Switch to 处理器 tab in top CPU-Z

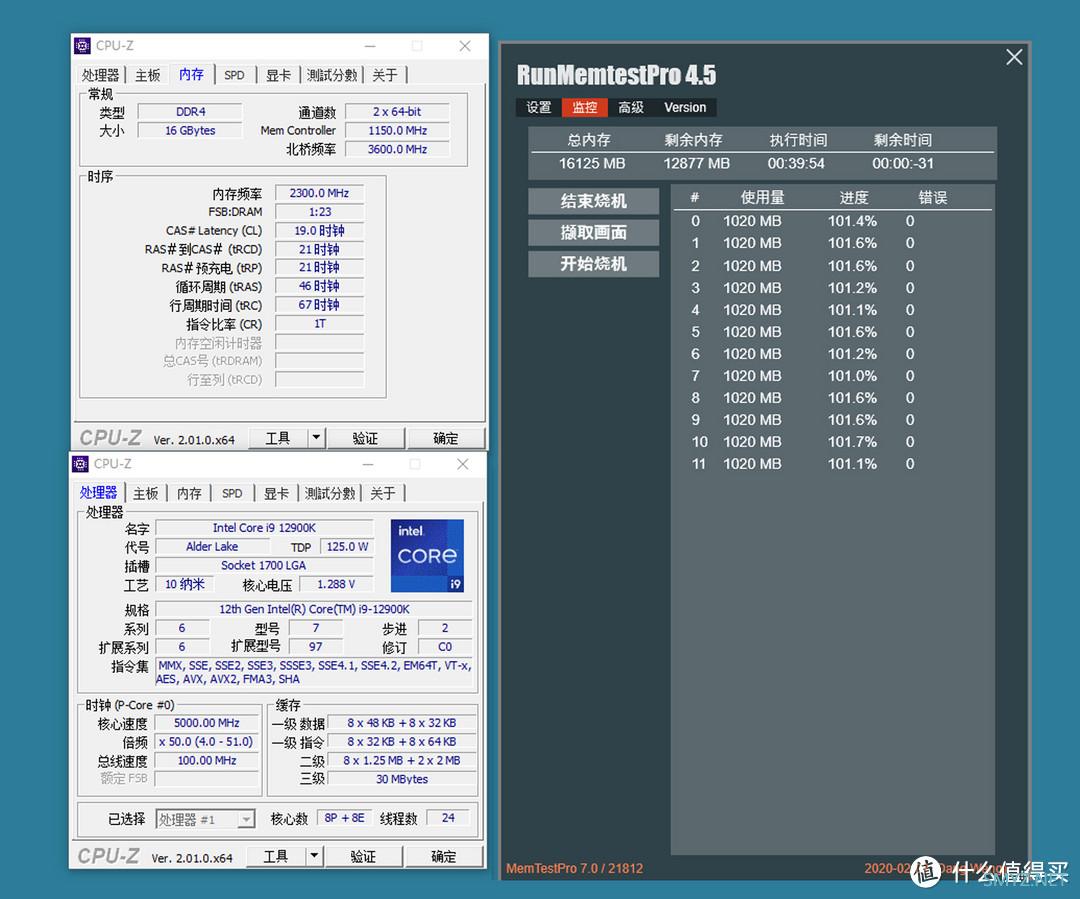tap(101, 75)
